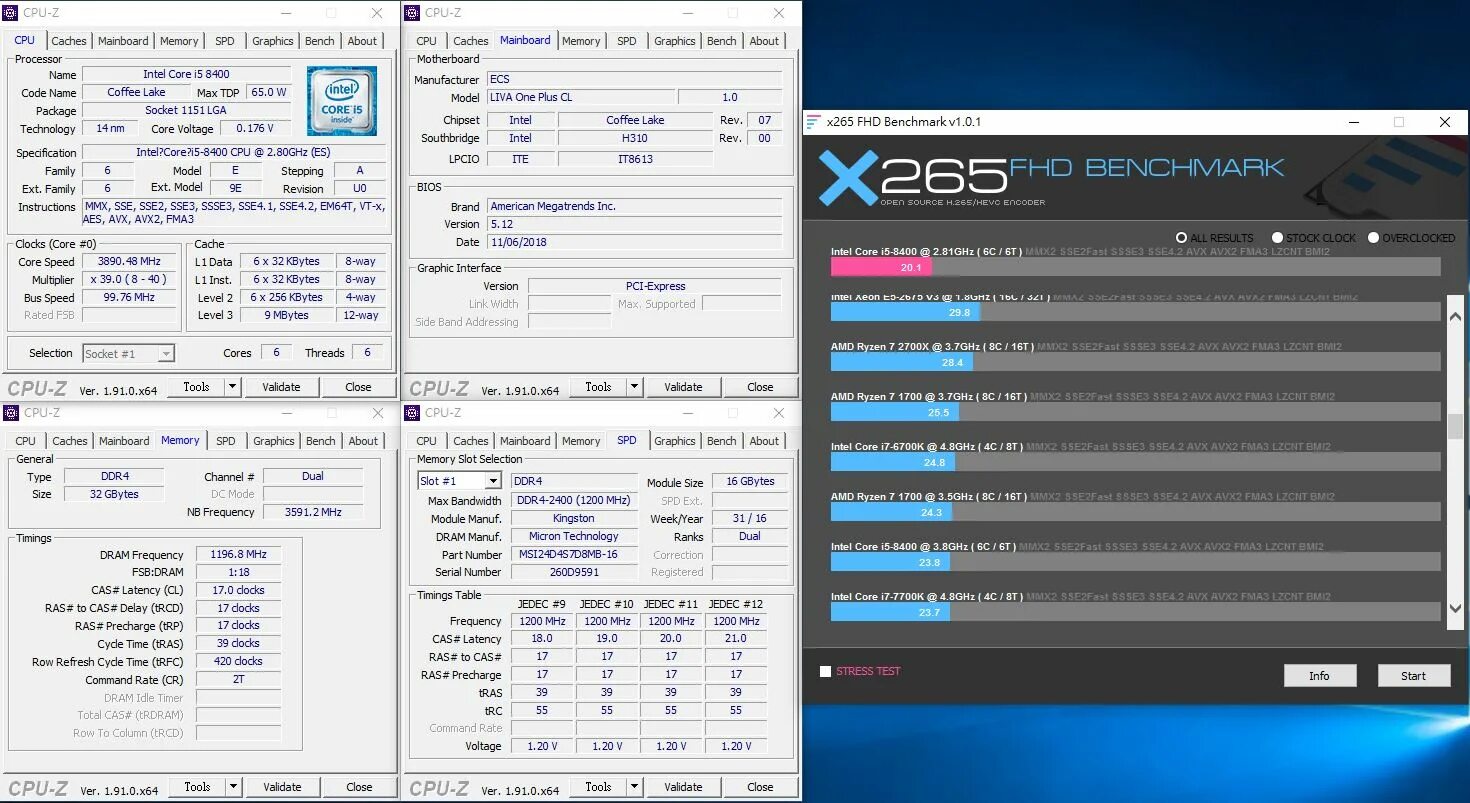Open Mainboard tab in CPU window
Image resolution: width=1470 pixels, height=803 pixels.
coord(123,41)
